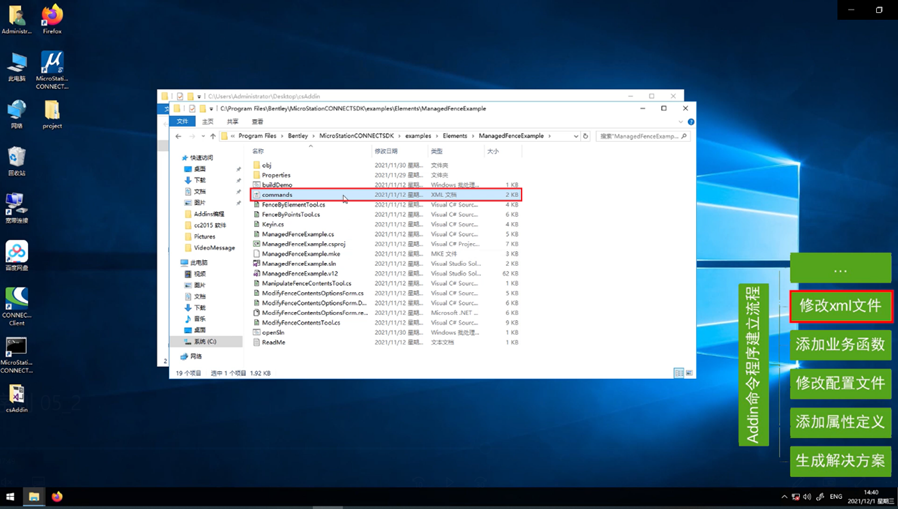
Task: Expand the address bar history dropdown
Action: [576, 136]
